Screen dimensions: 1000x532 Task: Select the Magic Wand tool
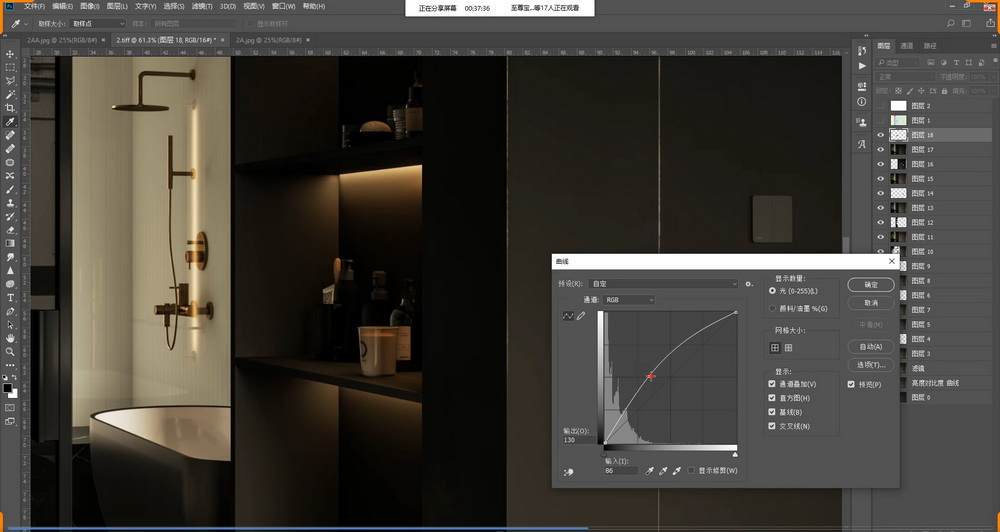10,94
